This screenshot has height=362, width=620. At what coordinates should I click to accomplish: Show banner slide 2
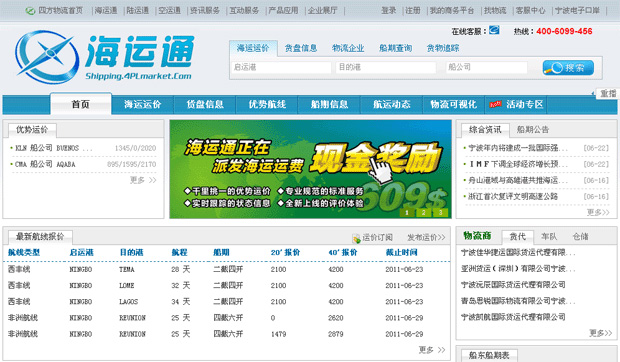click(423, 213)
